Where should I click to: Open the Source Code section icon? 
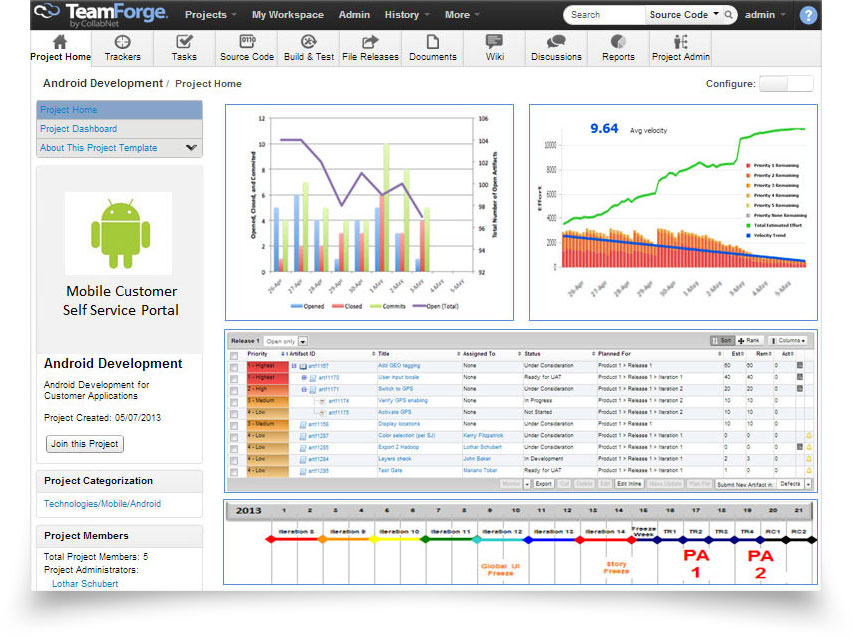(247, 46)
